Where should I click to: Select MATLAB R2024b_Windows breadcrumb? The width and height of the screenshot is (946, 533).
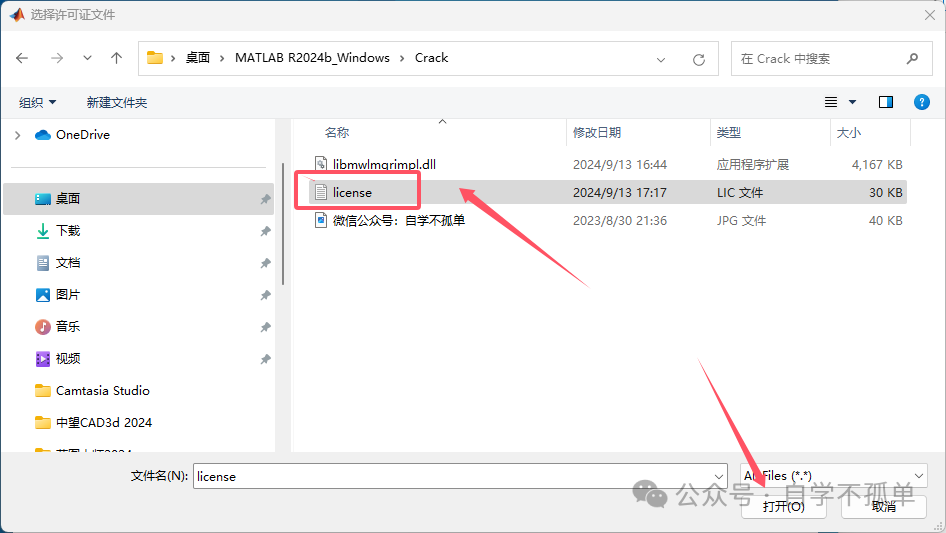coord(312,58)
